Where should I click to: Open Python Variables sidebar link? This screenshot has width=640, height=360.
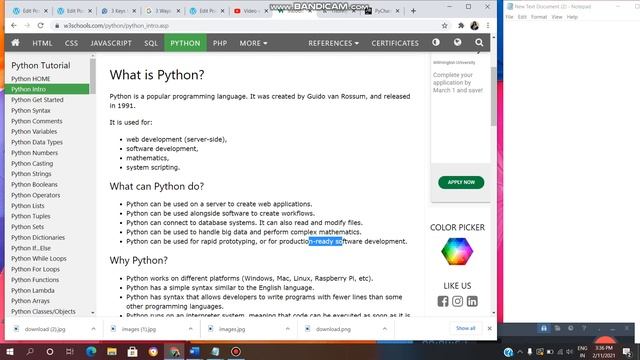coord(34,131)
